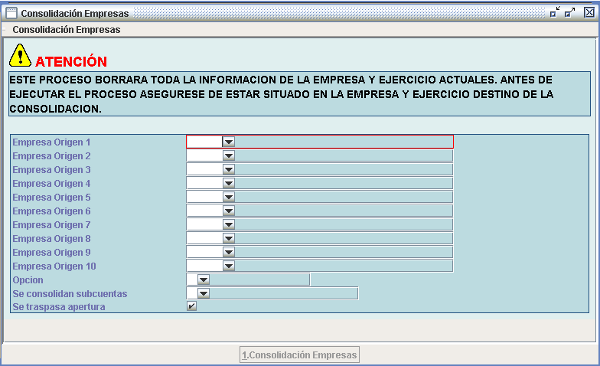Viewport: 600px width, 366px height.
Task: Click the Empresa Origen 2 code field
Action: pyautogui.click(x=205, y=156)
